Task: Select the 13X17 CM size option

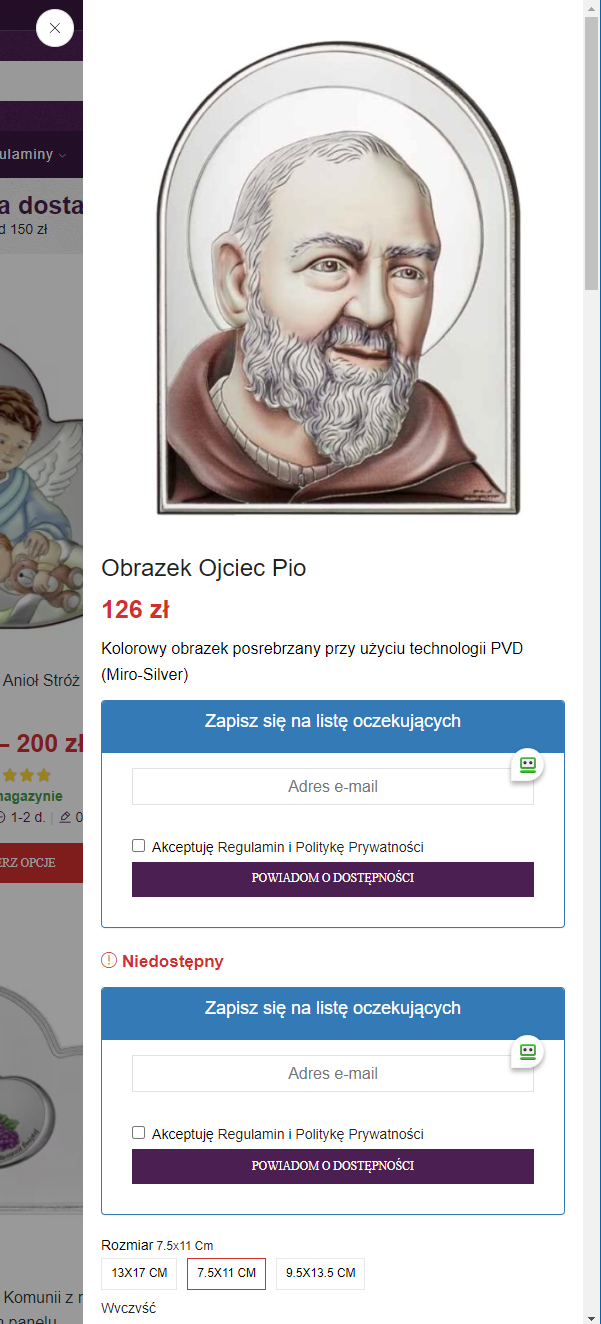Action: point(139,1273)
